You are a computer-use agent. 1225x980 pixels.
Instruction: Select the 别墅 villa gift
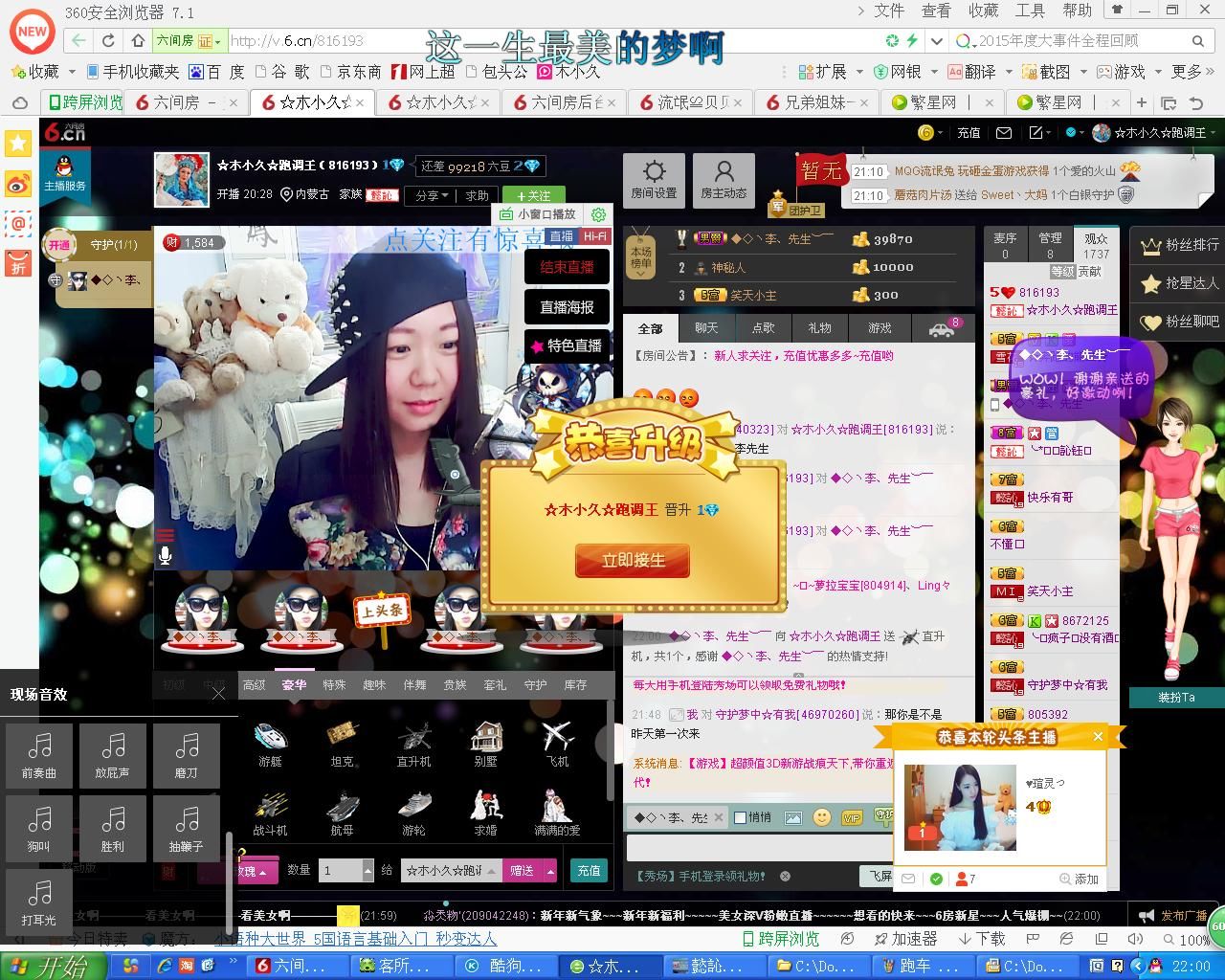tap(486, 745)
